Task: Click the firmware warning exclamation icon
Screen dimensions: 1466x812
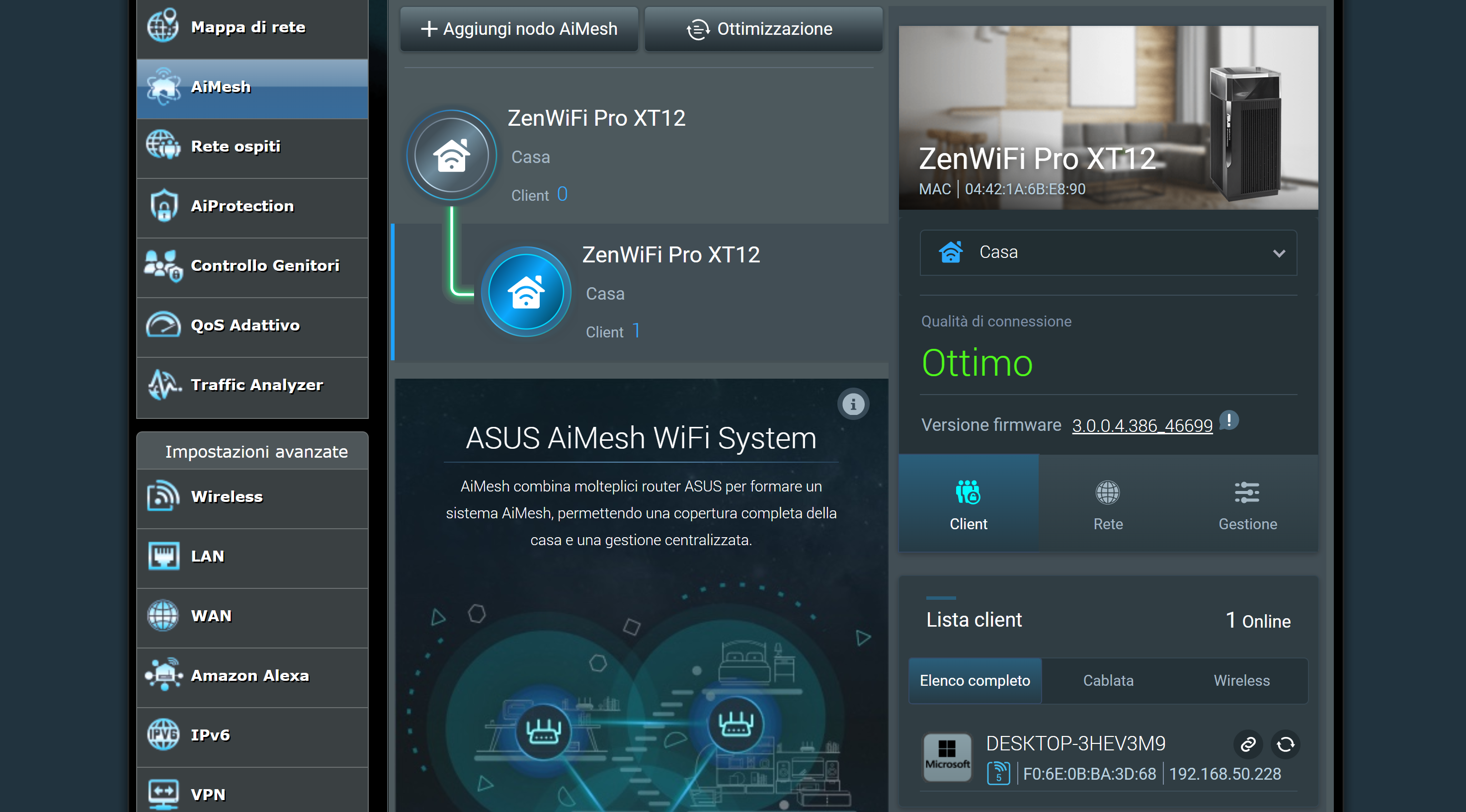Action: pyautogui.click(x=1229, y=421)
